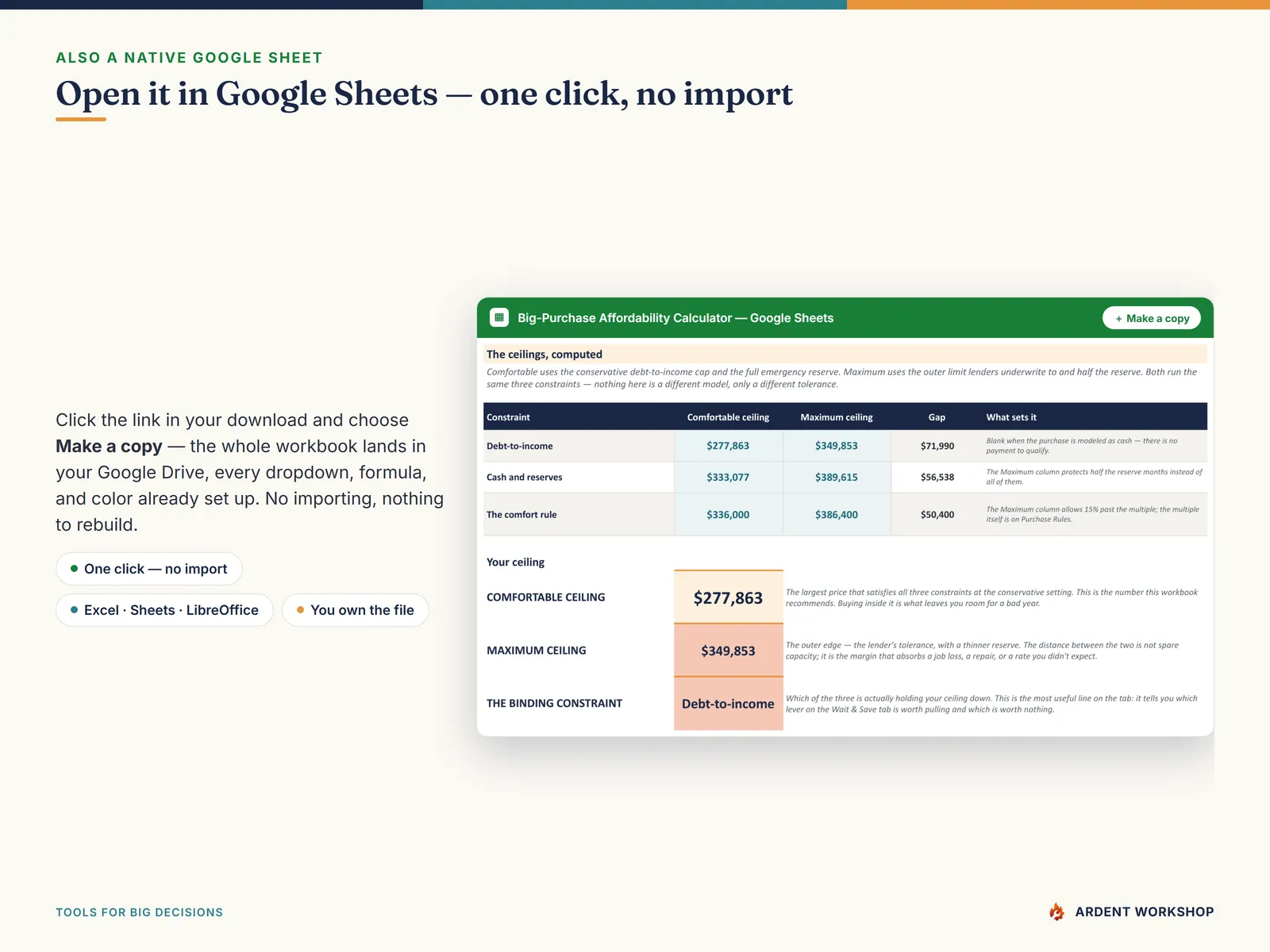The width and height of the screenshot is (1270, 952).
Task: Click 'THE BINDING CONSTRAINT' label
Action: point(554,704)
